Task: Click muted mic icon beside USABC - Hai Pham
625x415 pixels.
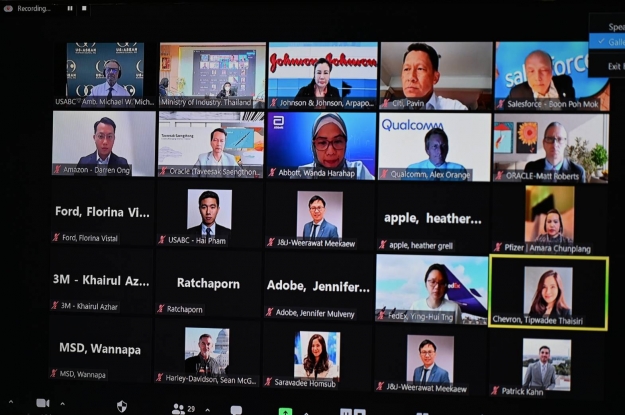Action: [162, 240]
